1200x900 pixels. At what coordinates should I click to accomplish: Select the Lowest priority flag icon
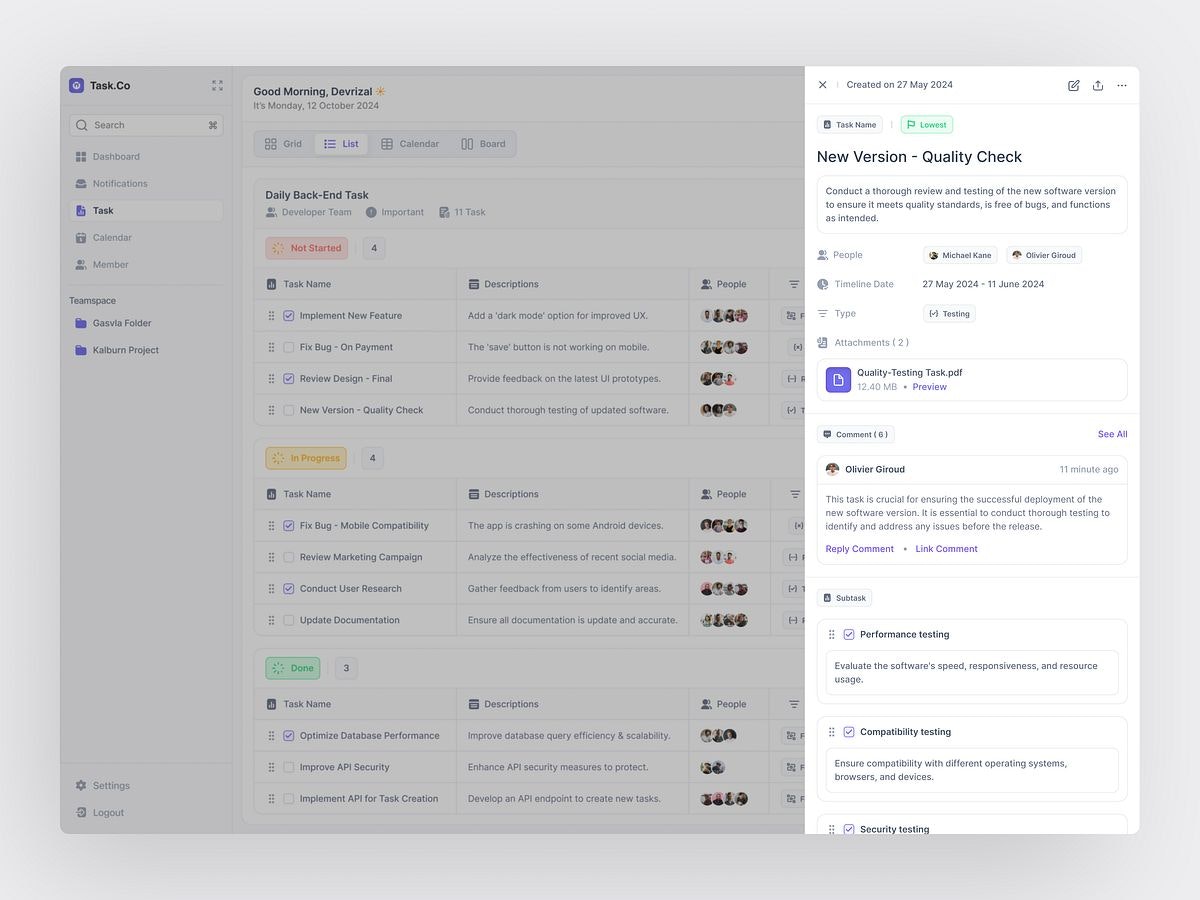[910, 124]
